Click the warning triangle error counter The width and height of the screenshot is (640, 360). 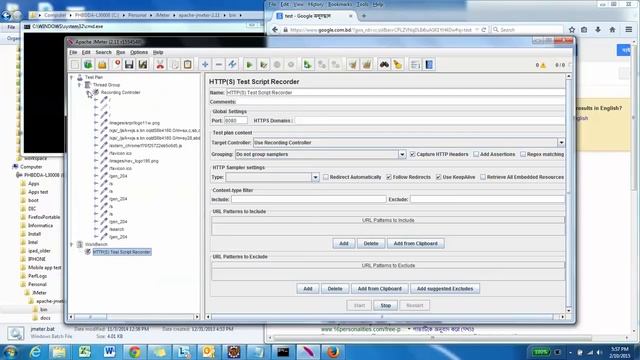pyautogui.click(x=543, y=65)
